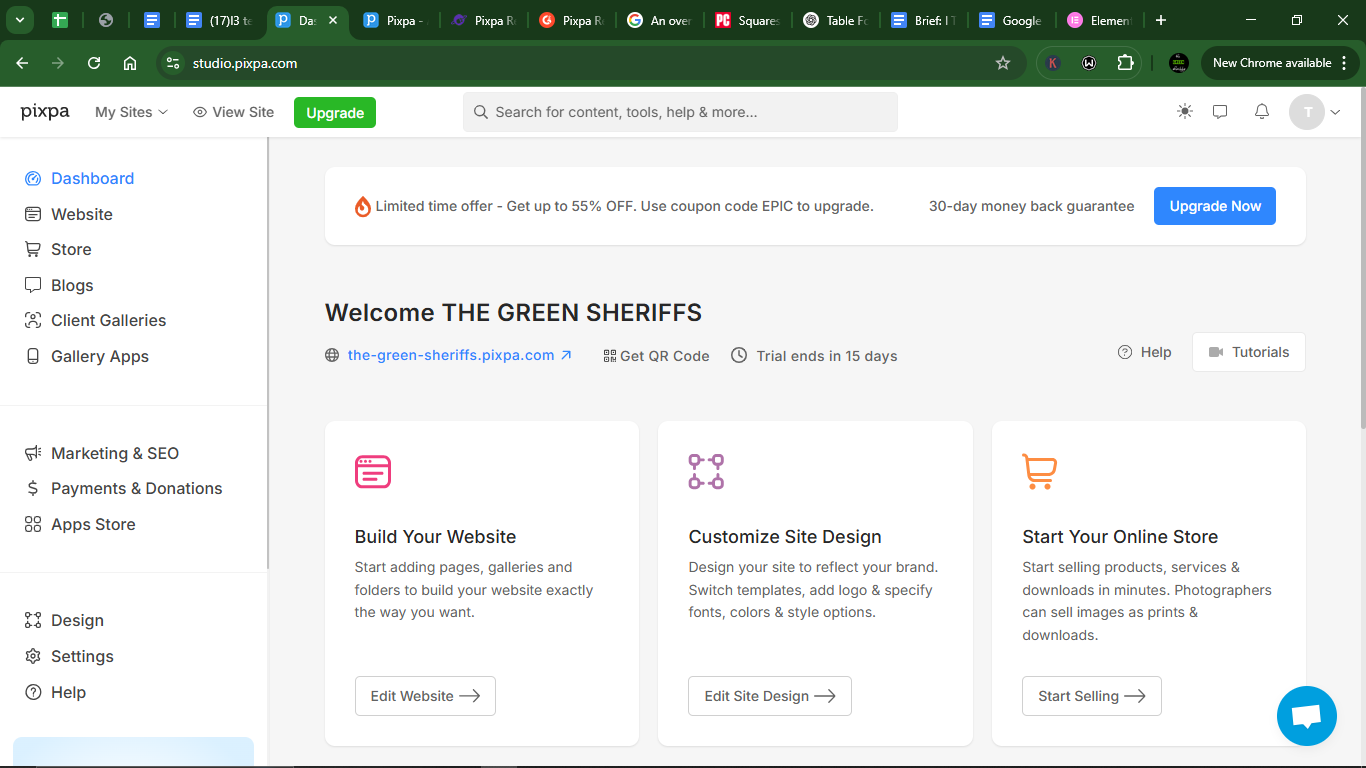Open Help in the sidebar
Viewport: 1366px width, 768px height.
(x=55, y=692)
